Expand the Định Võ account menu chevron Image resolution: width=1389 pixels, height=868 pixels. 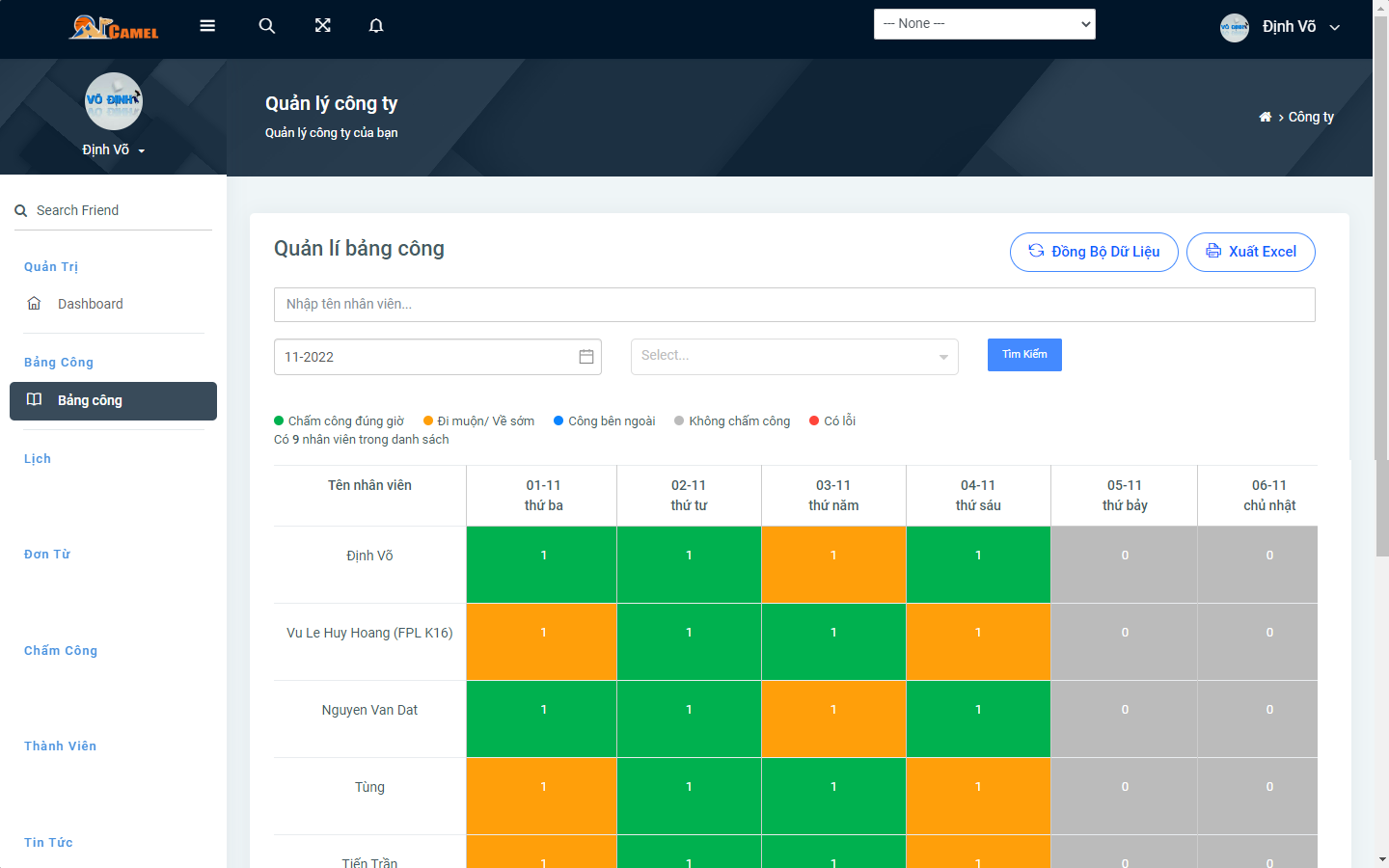point(1335,27)
